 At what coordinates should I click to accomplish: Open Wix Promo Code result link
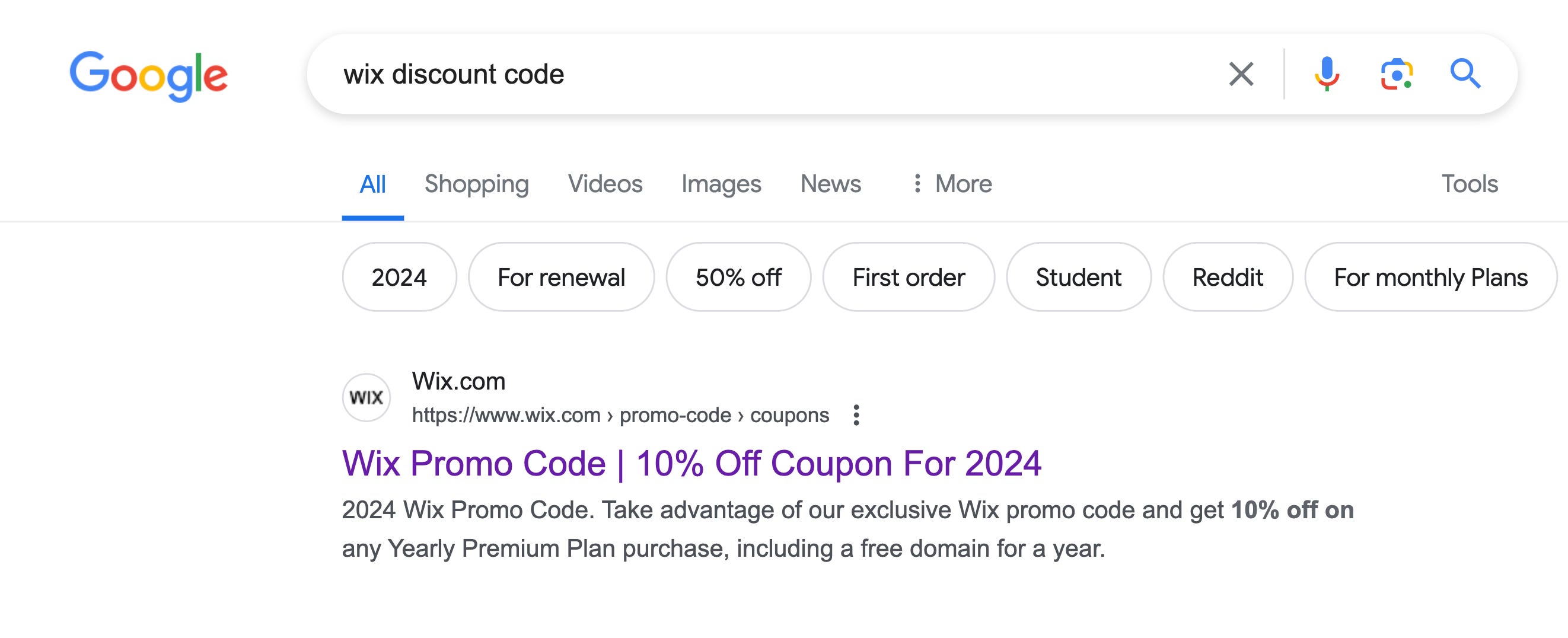click(691, 464)
